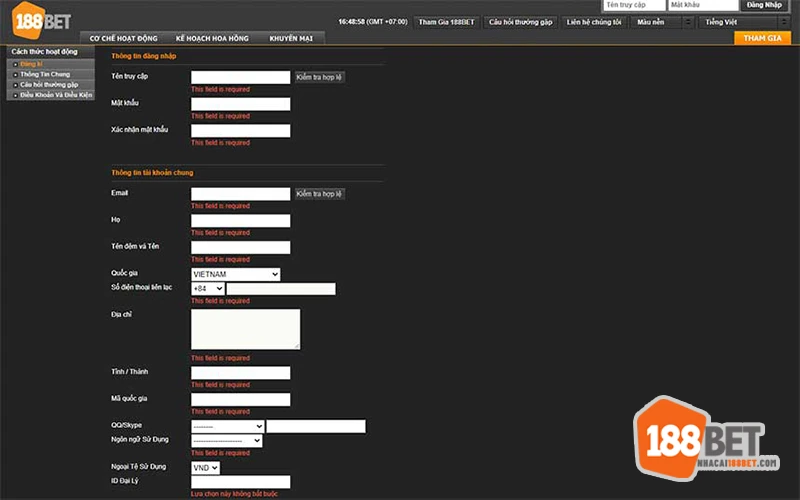Click the Mật khẩu registration field
Viewport: 800px width, 500px height.
240,104
